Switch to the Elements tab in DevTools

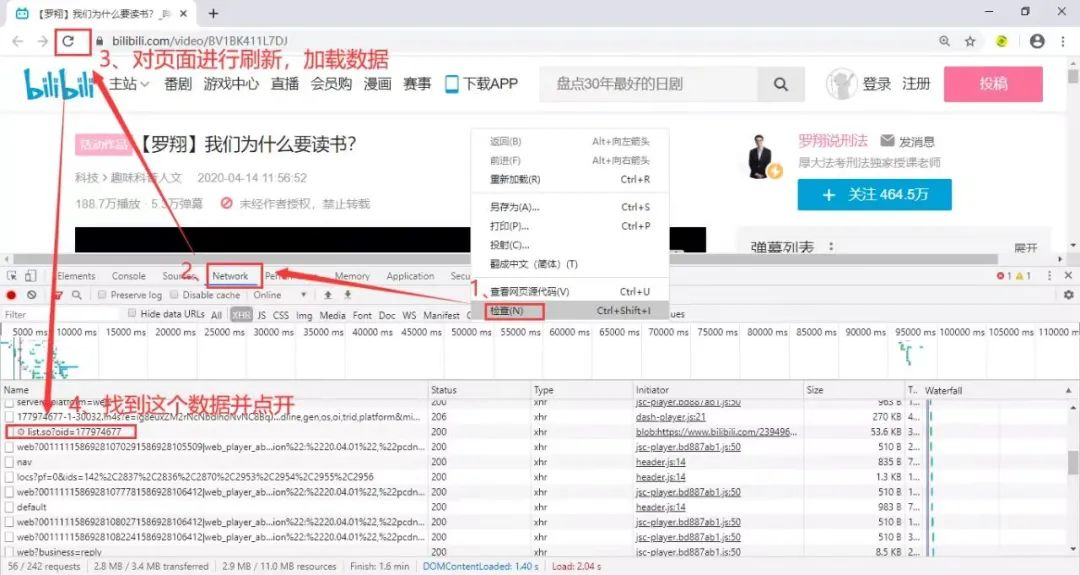(76, 276)
